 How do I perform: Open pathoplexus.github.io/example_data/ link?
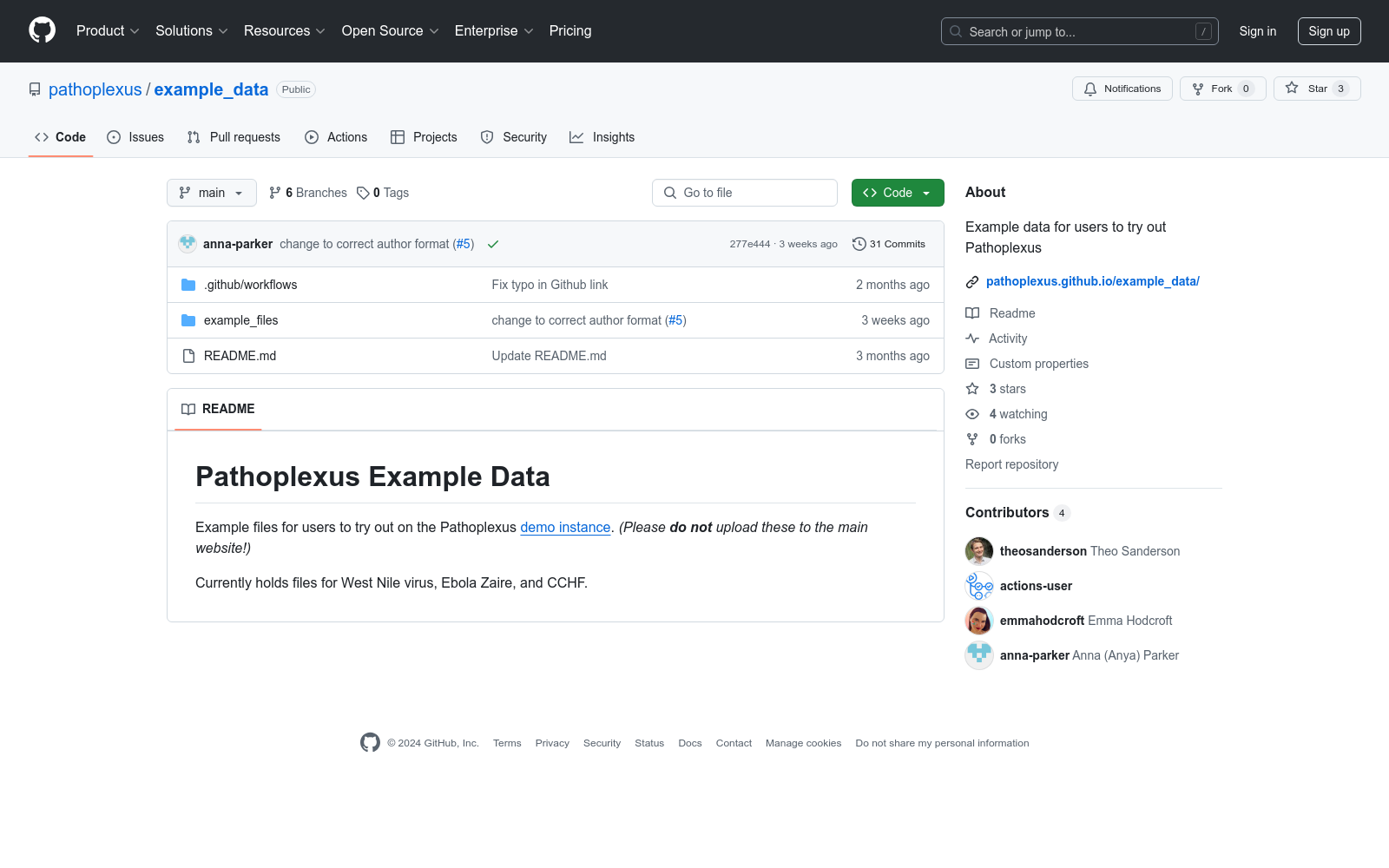pyautogui.click(x=1093, y=281)
